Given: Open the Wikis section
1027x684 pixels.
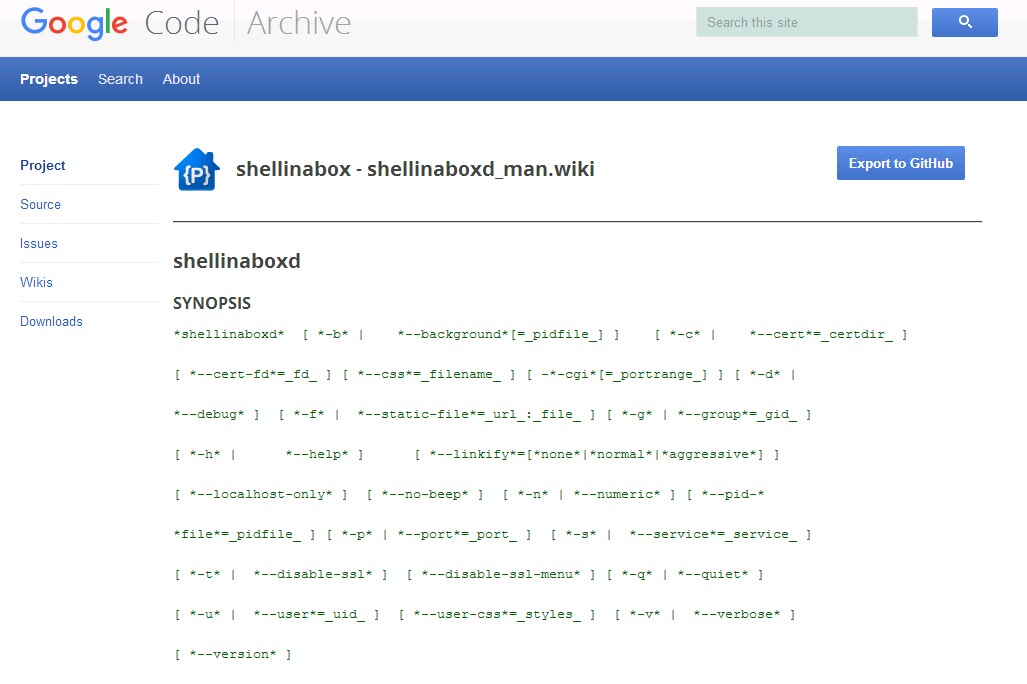Looking at the screenshot, I should (x=36, y=282).
